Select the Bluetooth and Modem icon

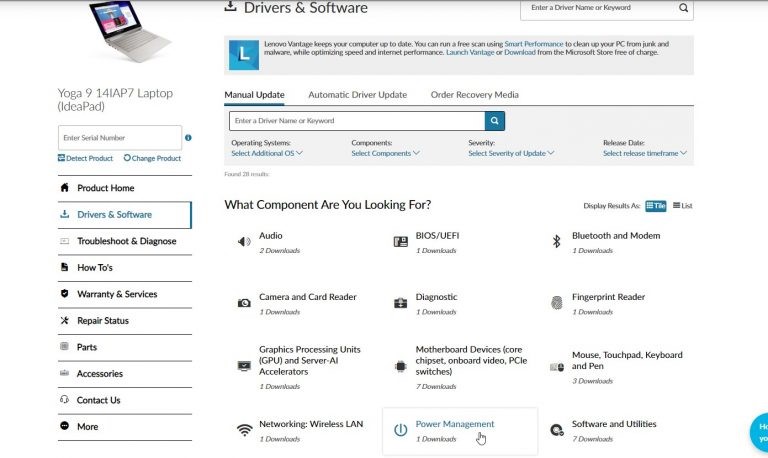[557, 241]
